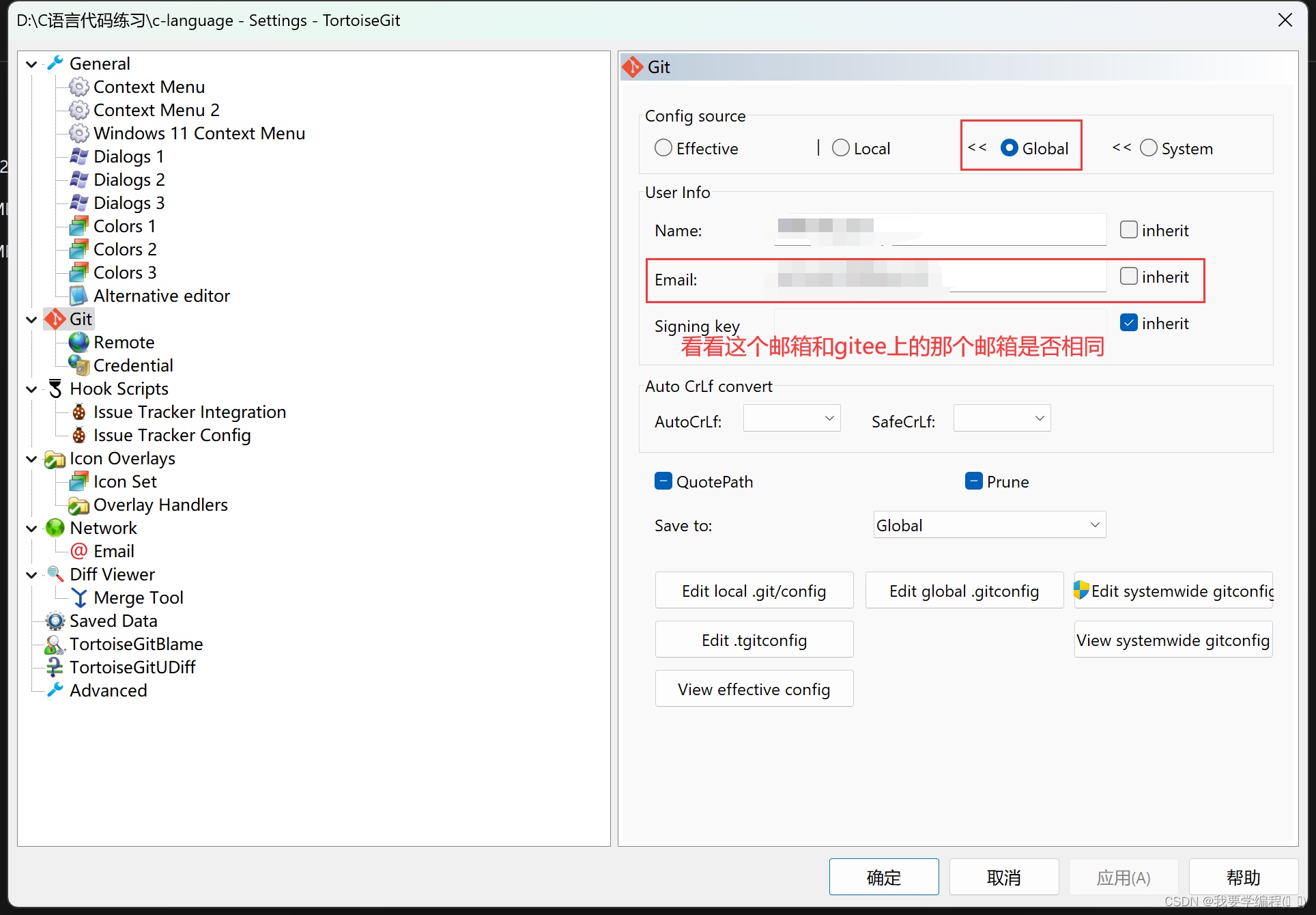The height and width of the screenshot is (915, 1316).
Task: Click into the Name input field
Action: pos(941,229)
